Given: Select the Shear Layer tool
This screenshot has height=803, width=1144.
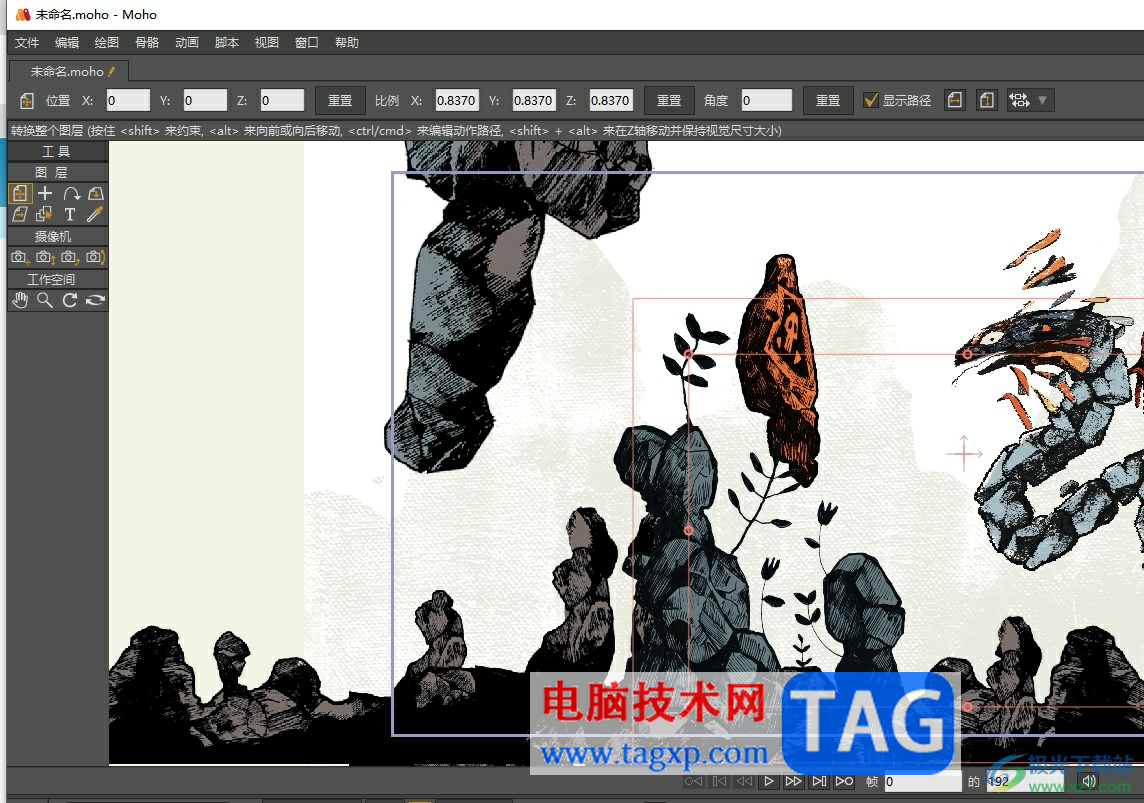Looking at the screenshot, I should click(x=20, y=214).
